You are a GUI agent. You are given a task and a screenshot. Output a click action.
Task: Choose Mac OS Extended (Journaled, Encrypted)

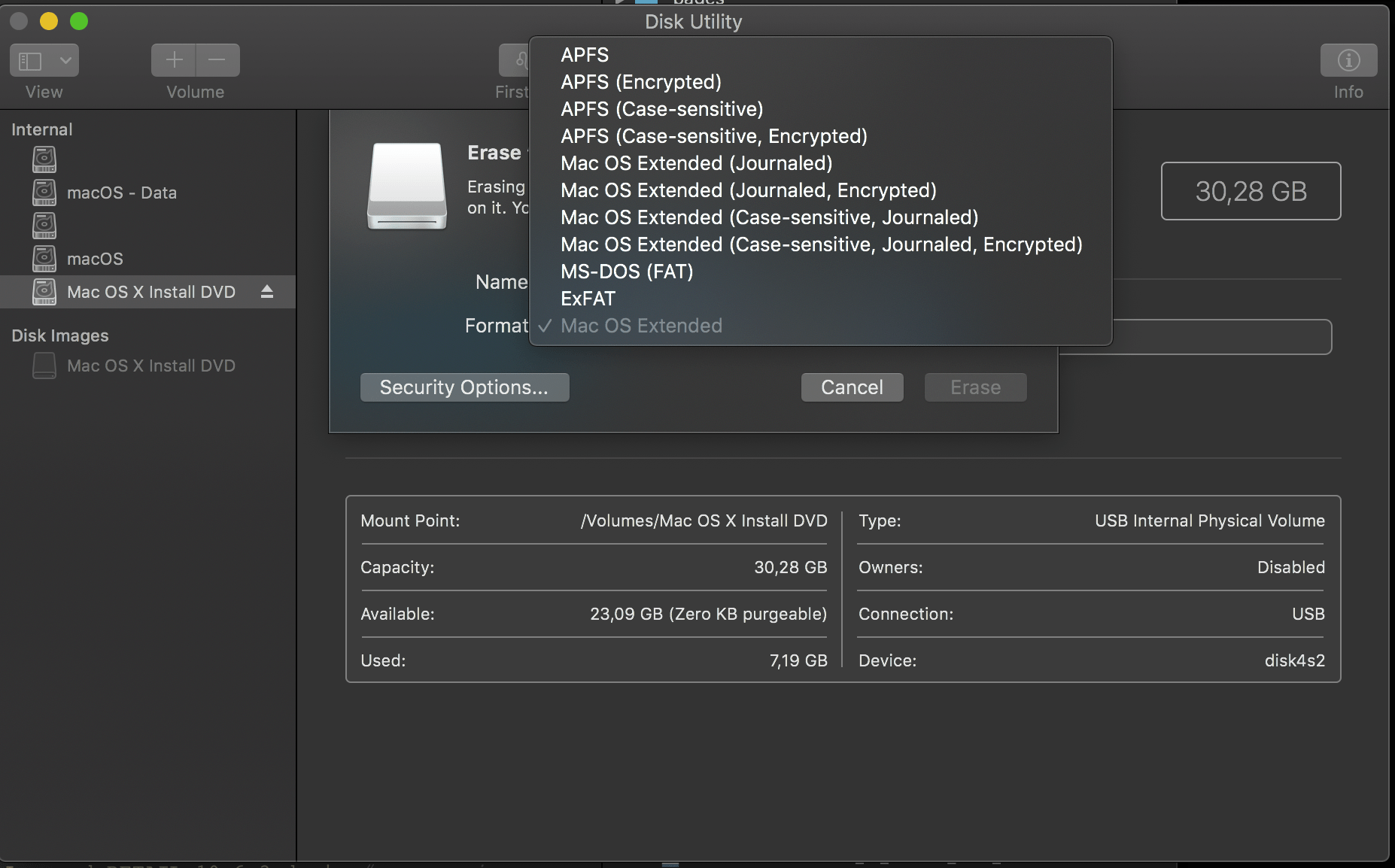click(820, 190)
